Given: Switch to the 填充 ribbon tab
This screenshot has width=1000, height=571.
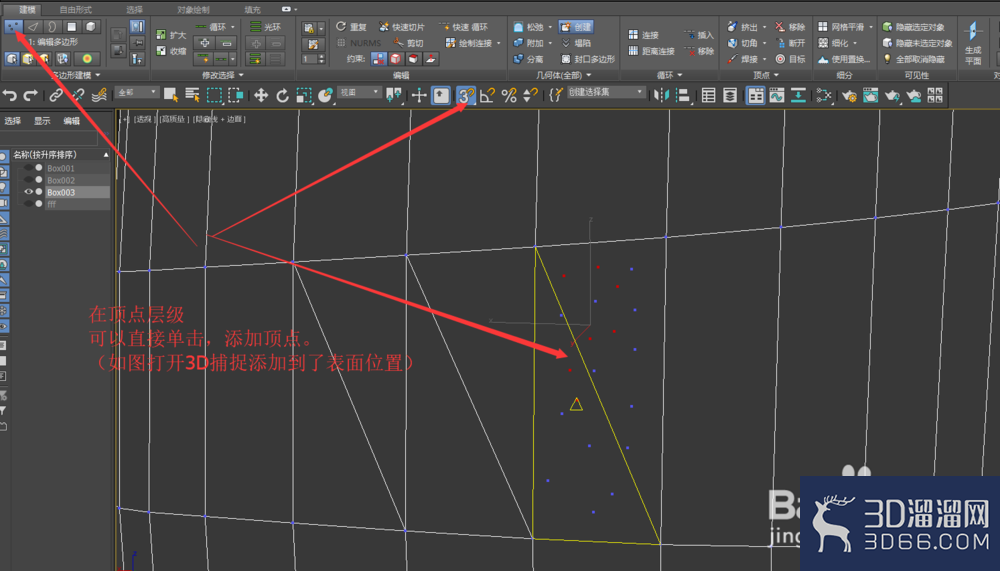Looking at the screenshot, I should coord(253,10).
